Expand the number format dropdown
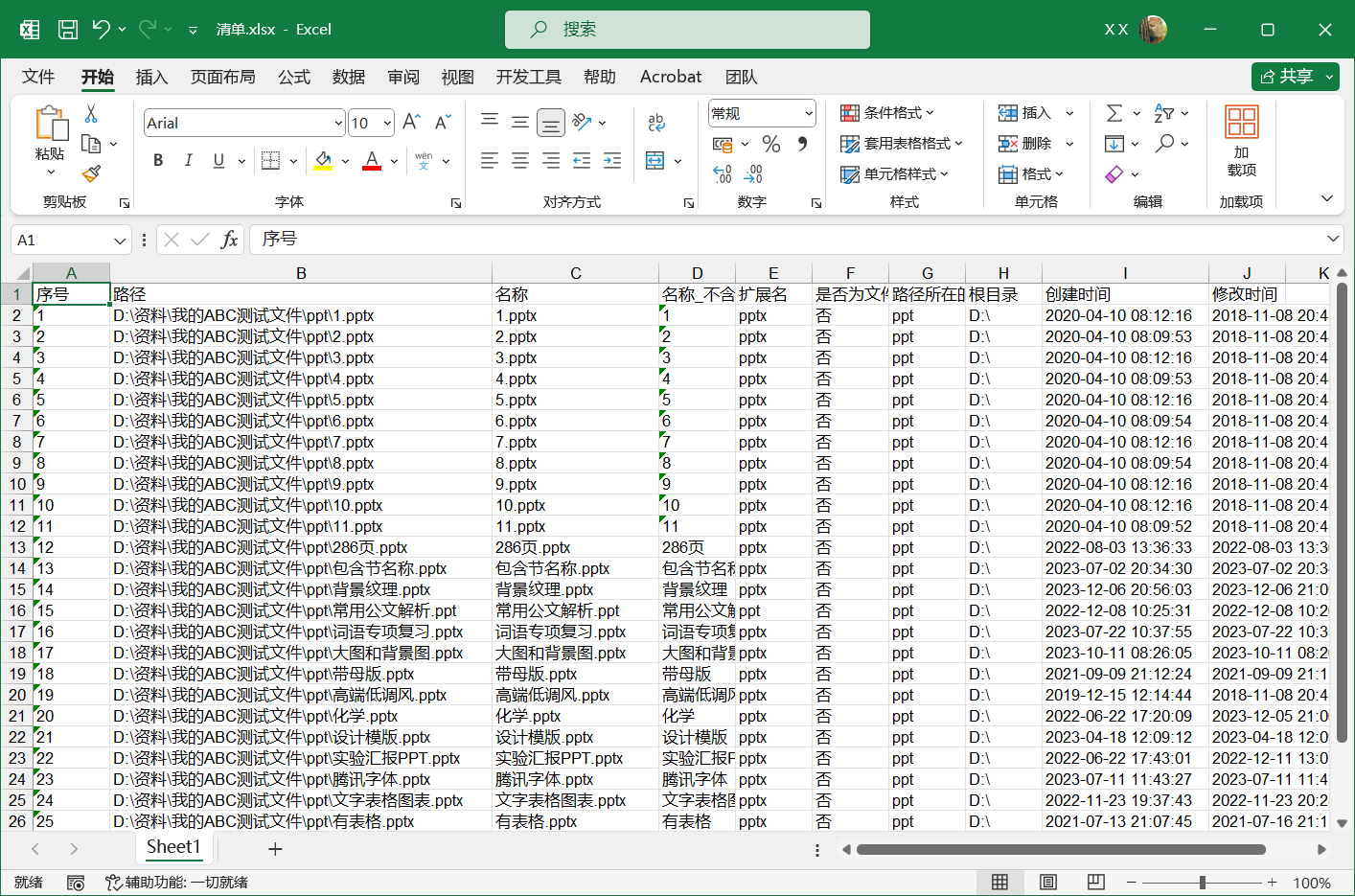Image resolution: width=1355 pixels, height=896 pixels. pyautogui.click(x=808, y=113)
